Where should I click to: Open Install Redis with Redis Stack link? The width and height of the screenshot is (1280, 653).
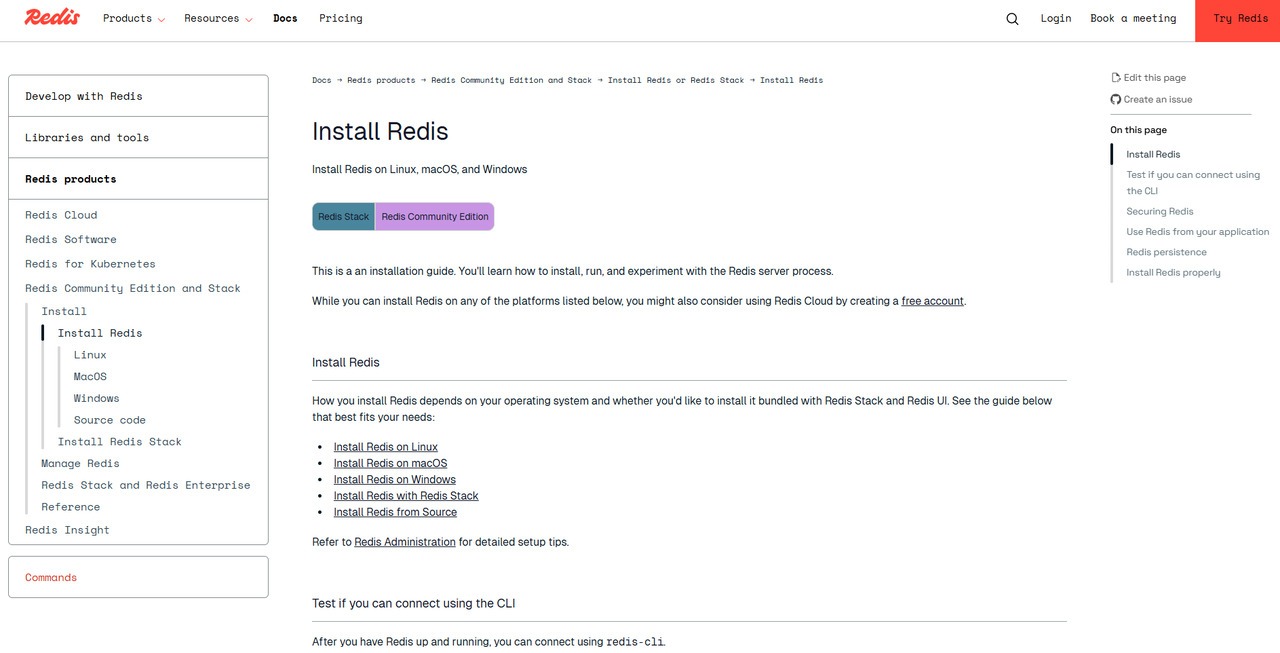[x=406, y=496]
